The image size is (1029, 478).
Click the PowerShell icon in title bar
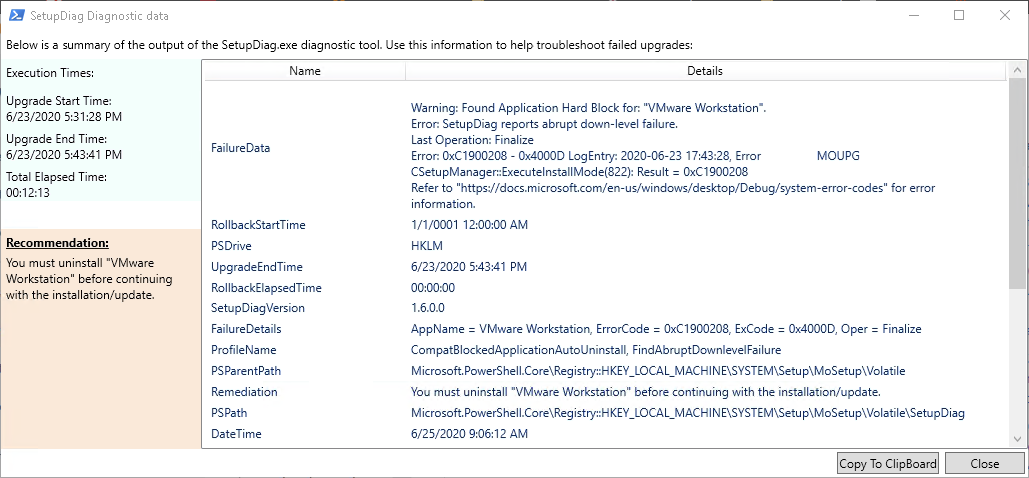coord(16,15)
